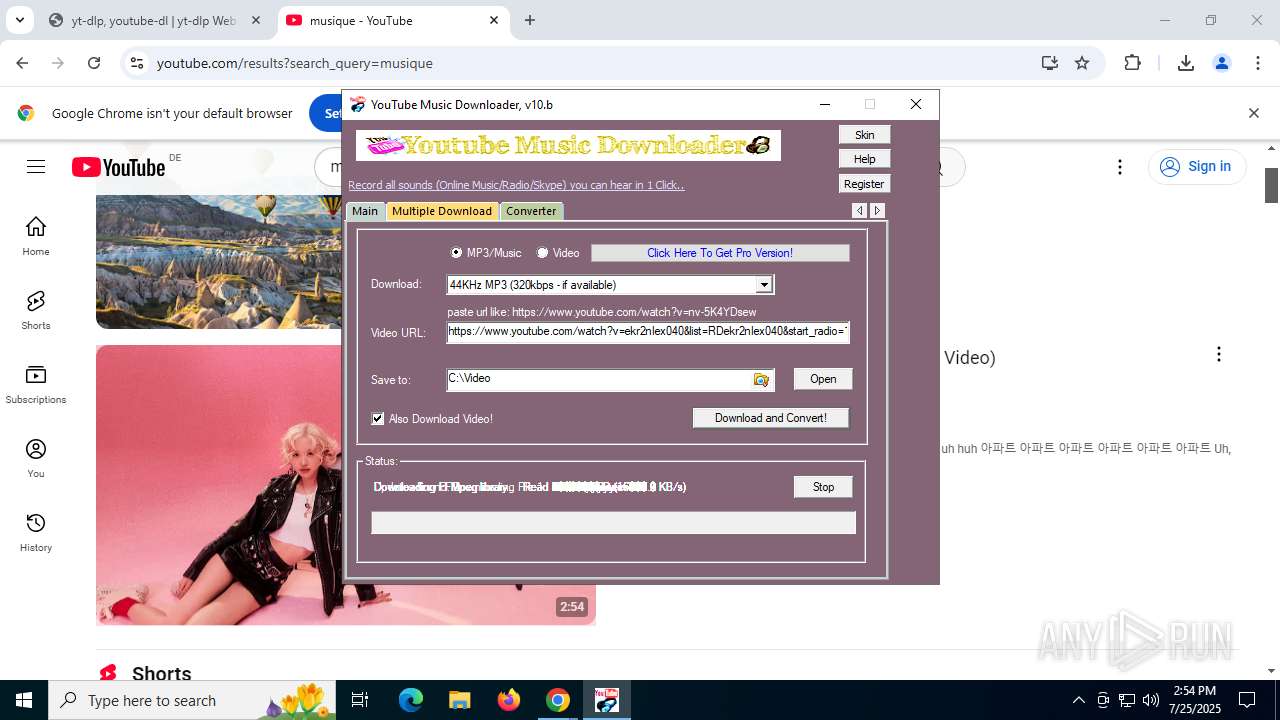Open a new Chrome tab

pyautogui.click(x=530, y=20)
